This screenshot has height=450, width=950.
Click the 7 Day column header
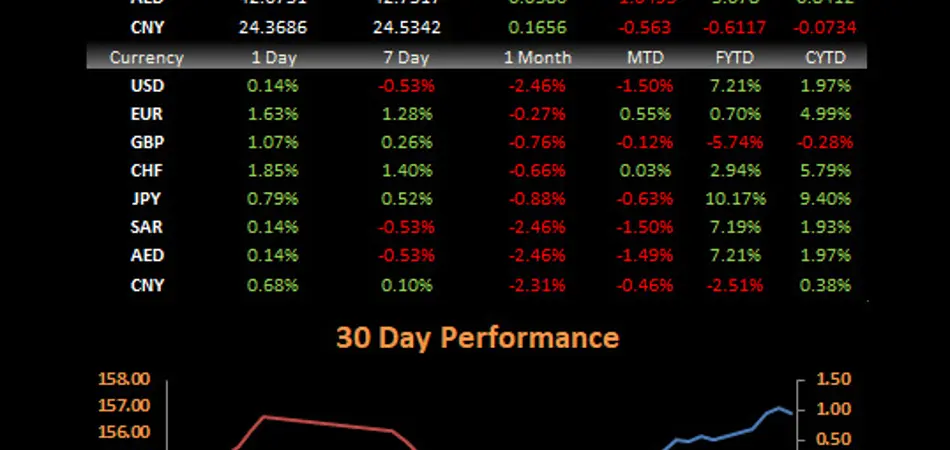pyautogui.click(x=404, y=58)
